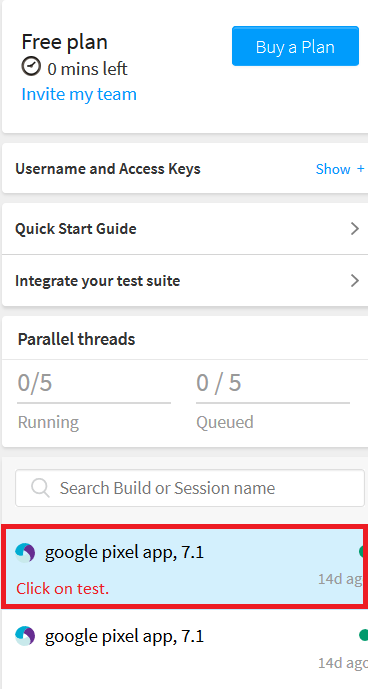368x689 pixels.
Task: Expand Integrate your test suite chevron
Action: (x=355, y=280)
